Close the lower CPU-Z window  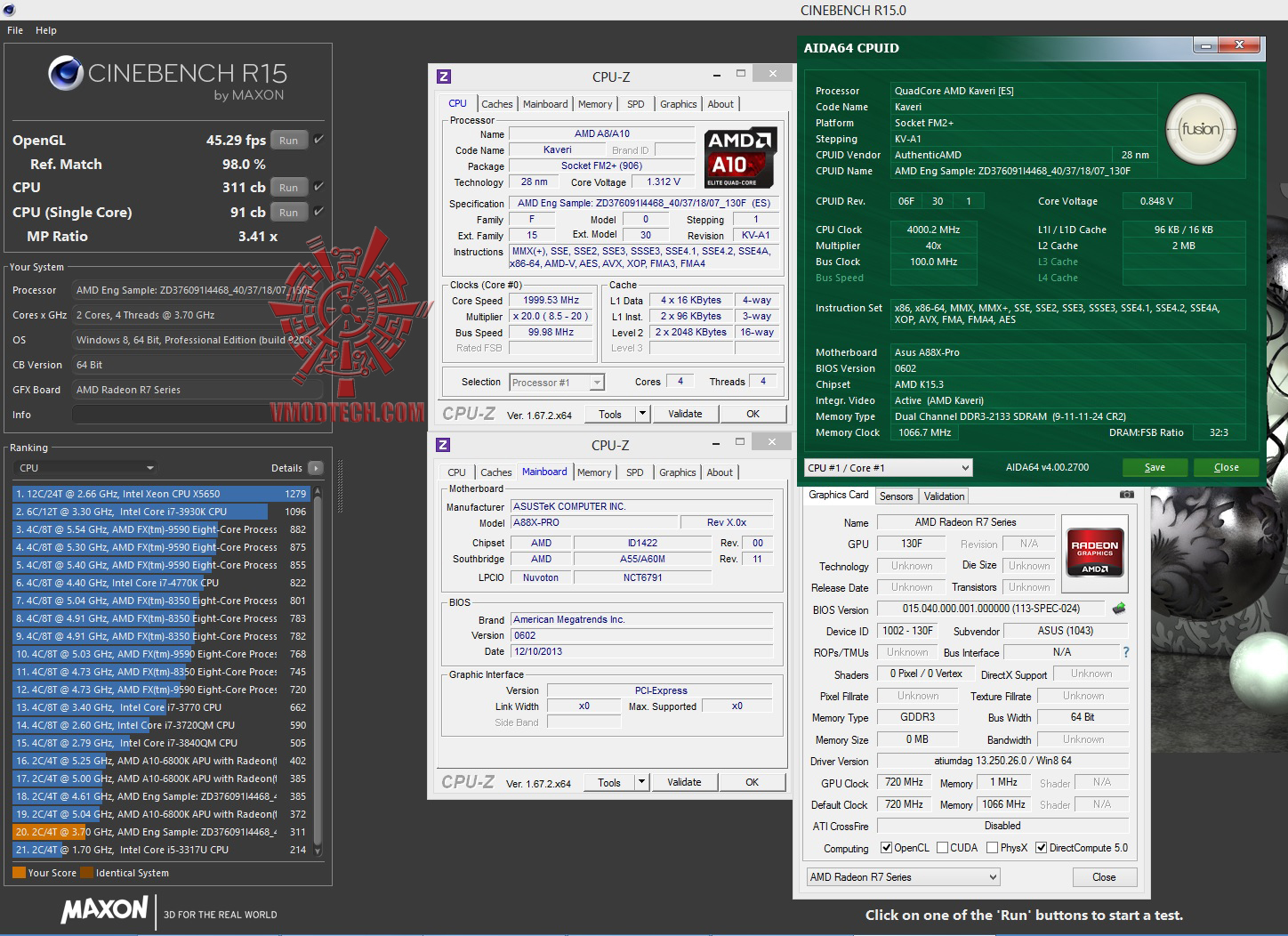pyautogui.click(x=771, y=442)
